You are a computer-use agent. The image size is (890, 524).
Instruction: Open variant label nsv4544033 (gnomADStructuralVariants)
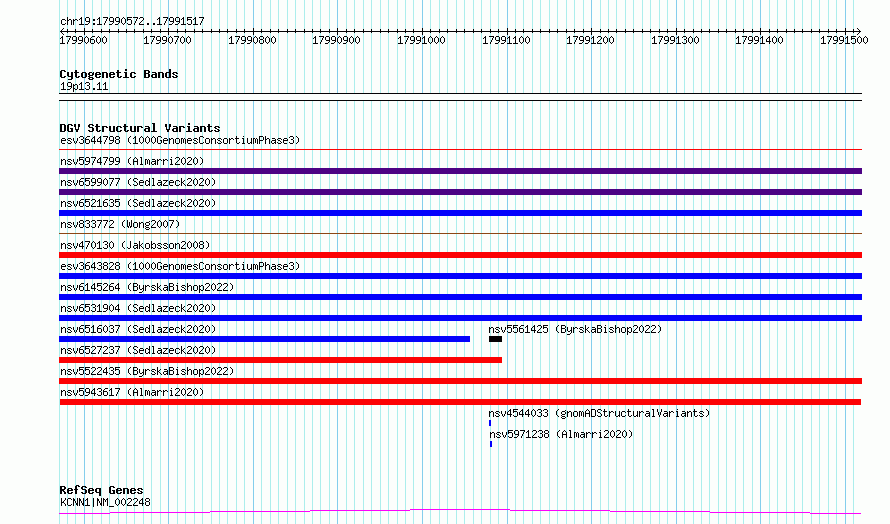(x=599, y=413)
